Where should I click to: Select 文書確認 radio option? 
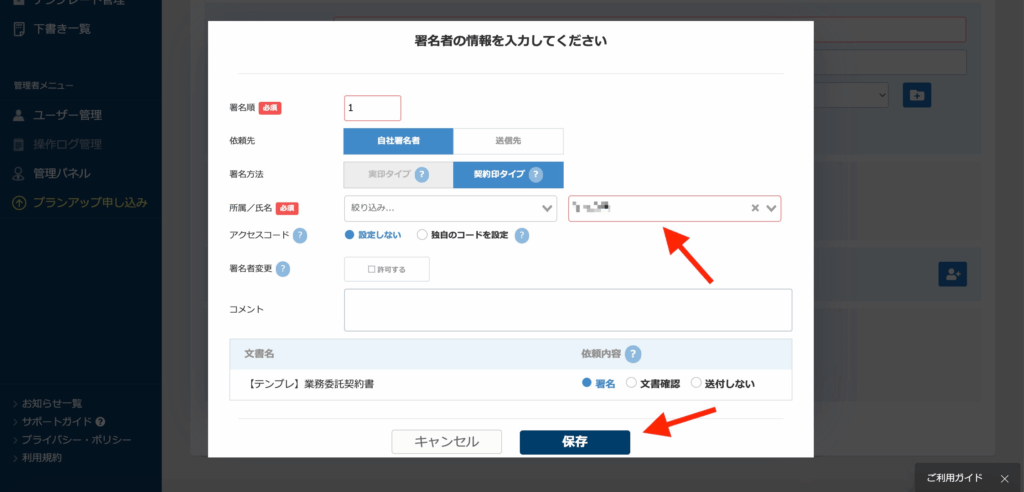click(631, 383)
